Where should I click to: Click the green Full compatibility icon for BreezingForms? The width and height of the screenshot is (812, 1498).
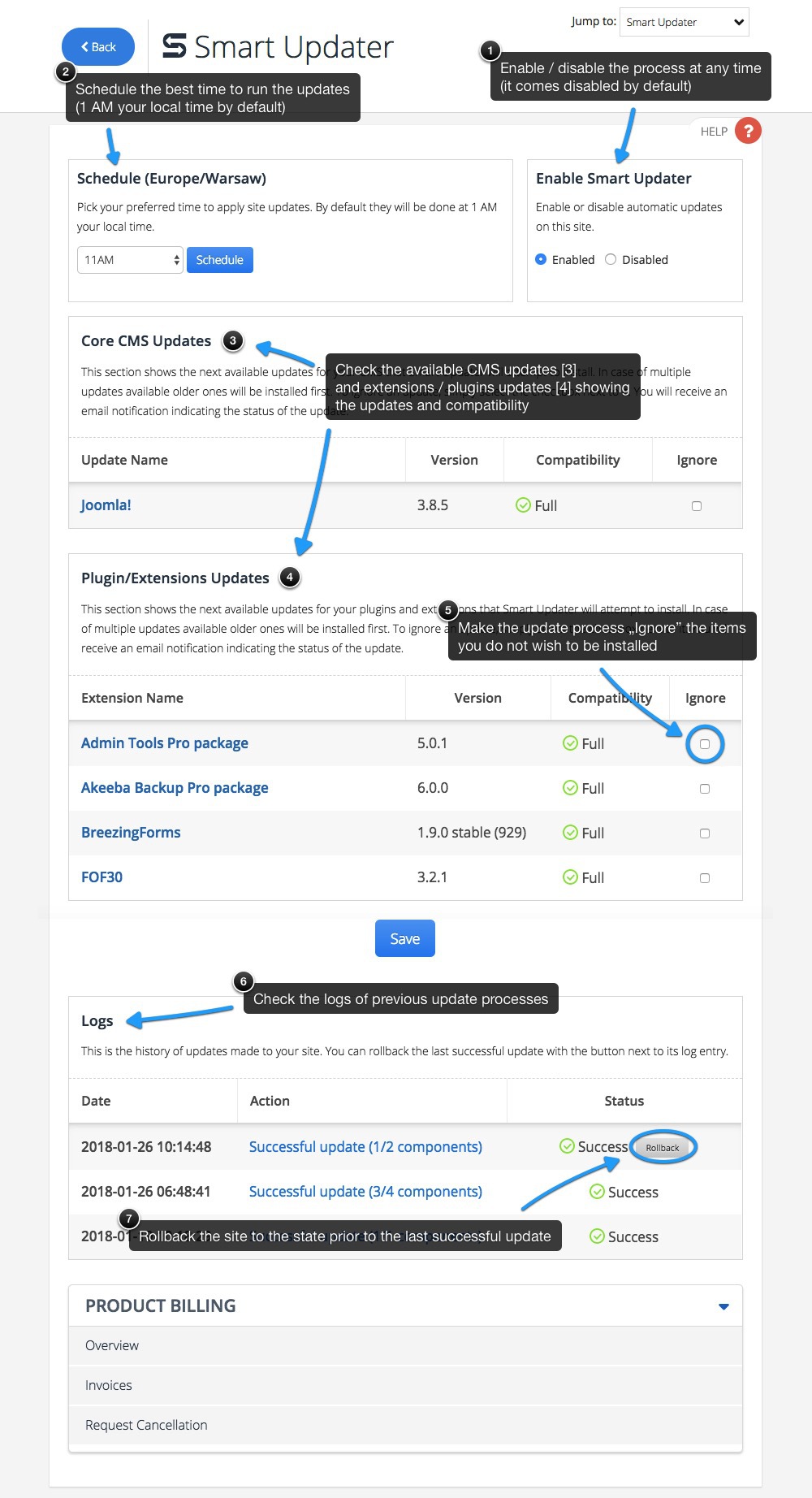[x=570, y=833]
